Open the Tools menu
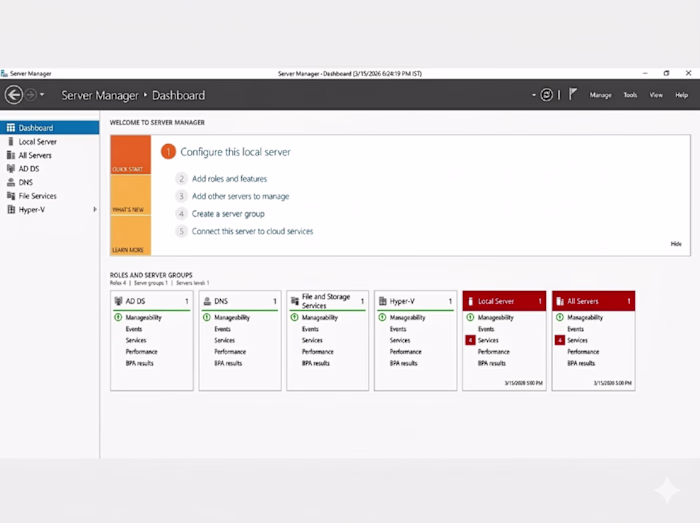Image resolution: width=700 pixels, height=523 pixels. point(630,95)
